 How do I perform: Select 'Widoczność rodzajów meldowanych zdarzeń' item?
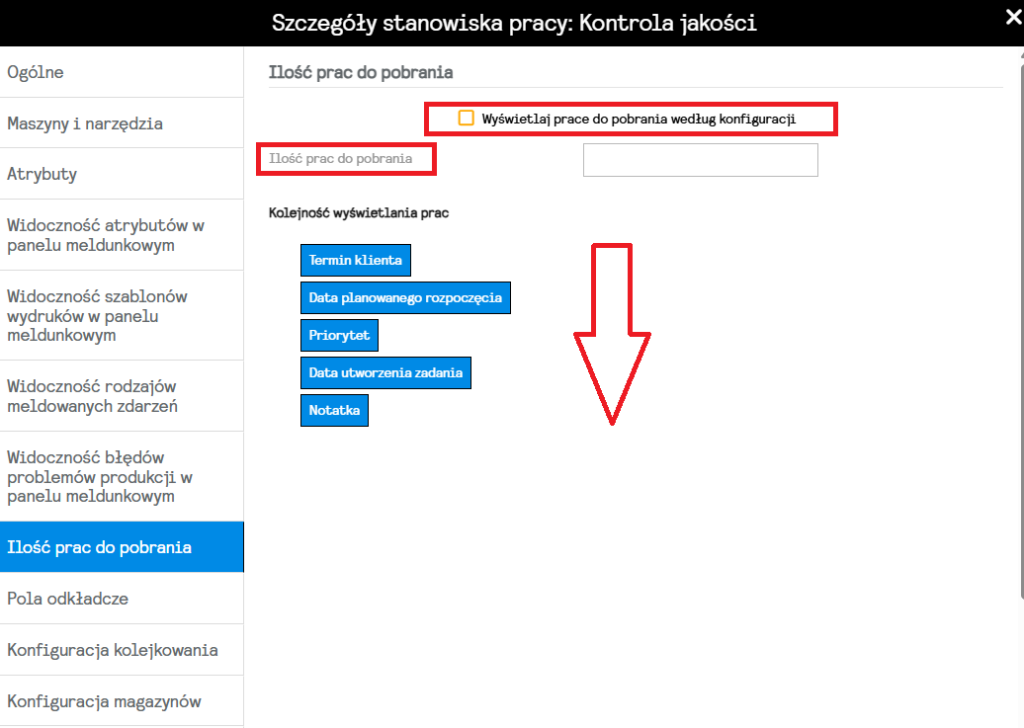(121, 396)
